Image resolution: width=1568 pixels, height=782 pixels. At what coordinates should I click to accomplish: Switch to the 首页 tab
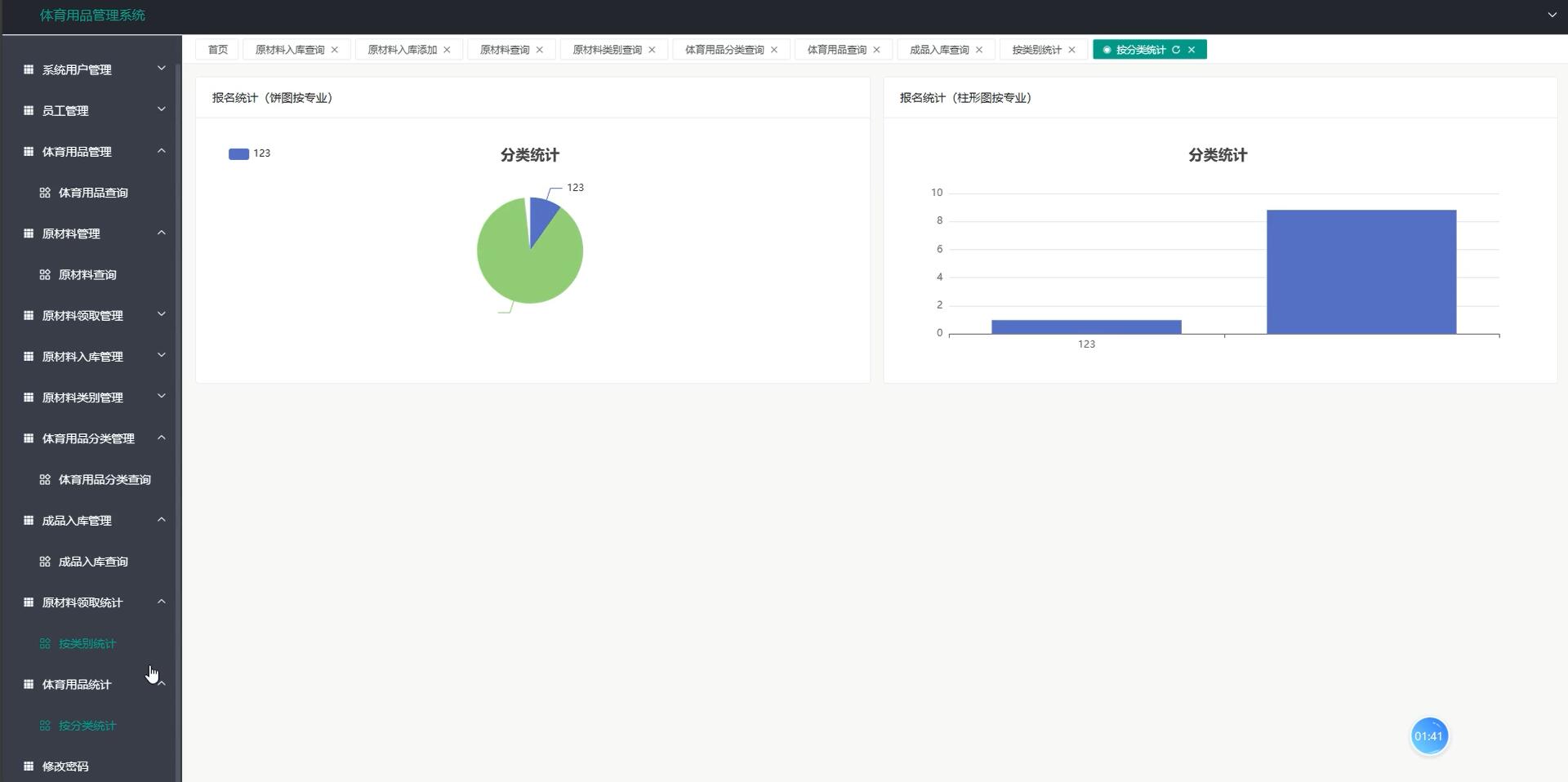pos(216,49)
